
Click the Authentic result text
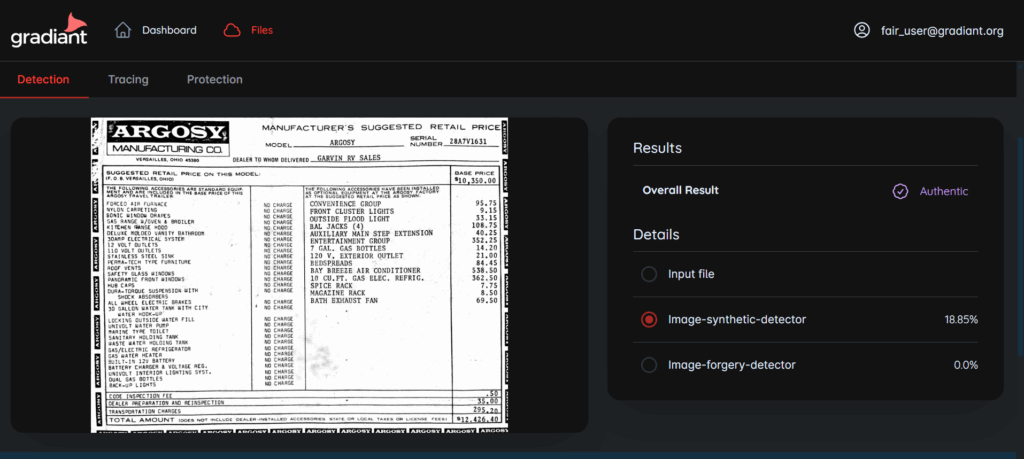(x=944, y=191)
